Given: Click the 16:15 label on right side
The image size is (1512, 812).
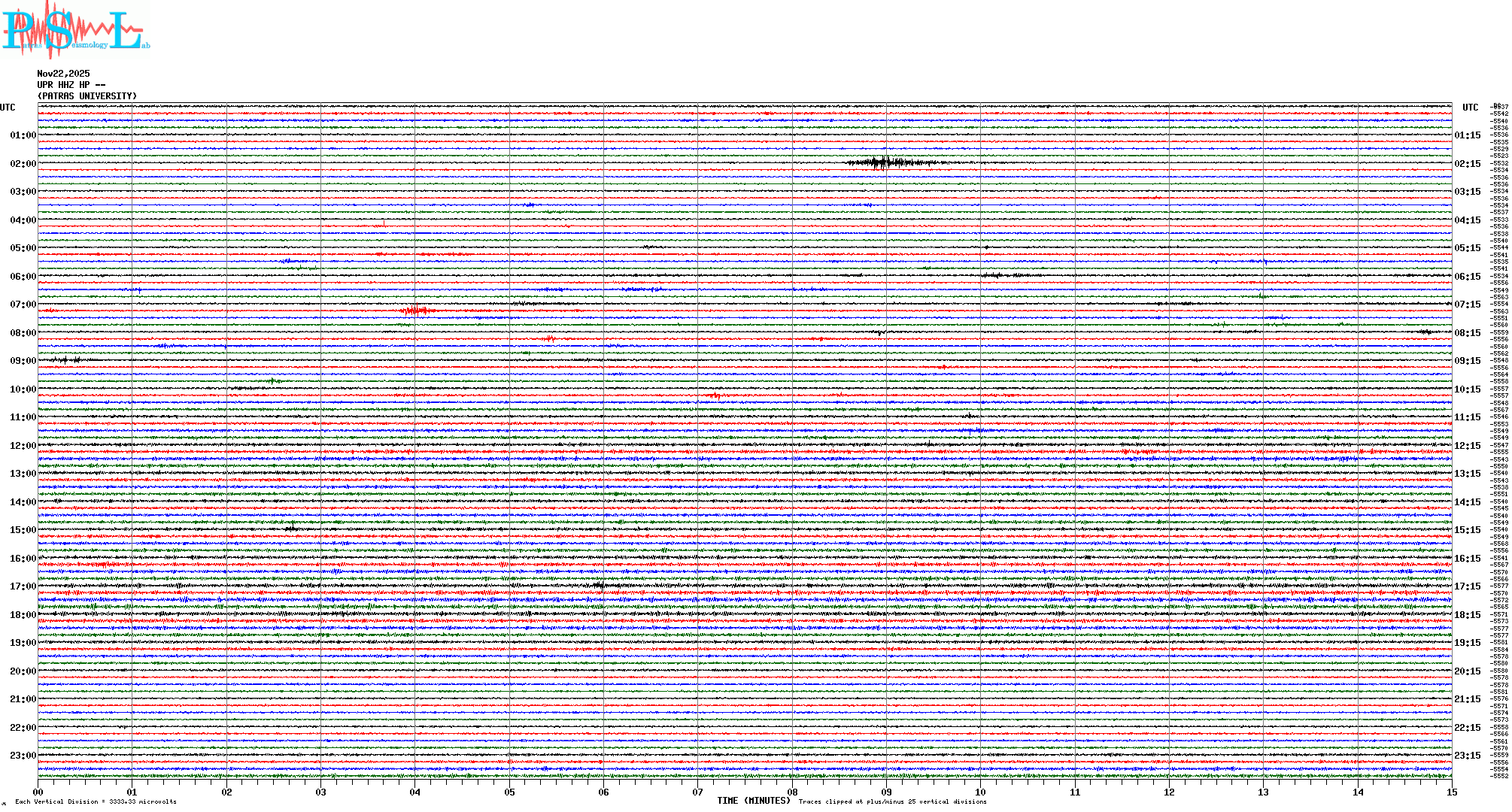Looking at the screenshot, I should click(x=1467, y=559).
